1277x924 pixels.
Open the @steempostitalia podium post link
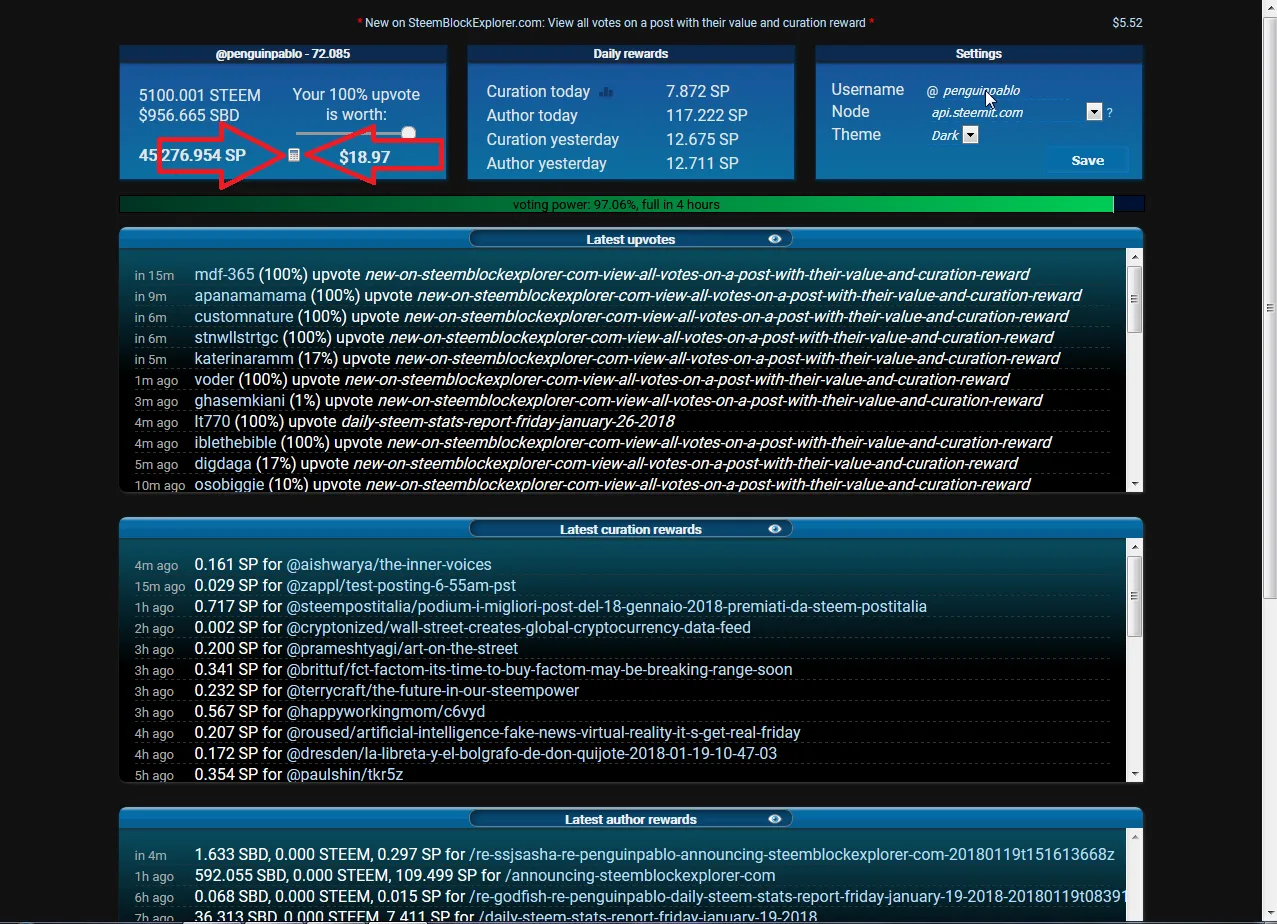pyautogui.click(x=607, y=606)
